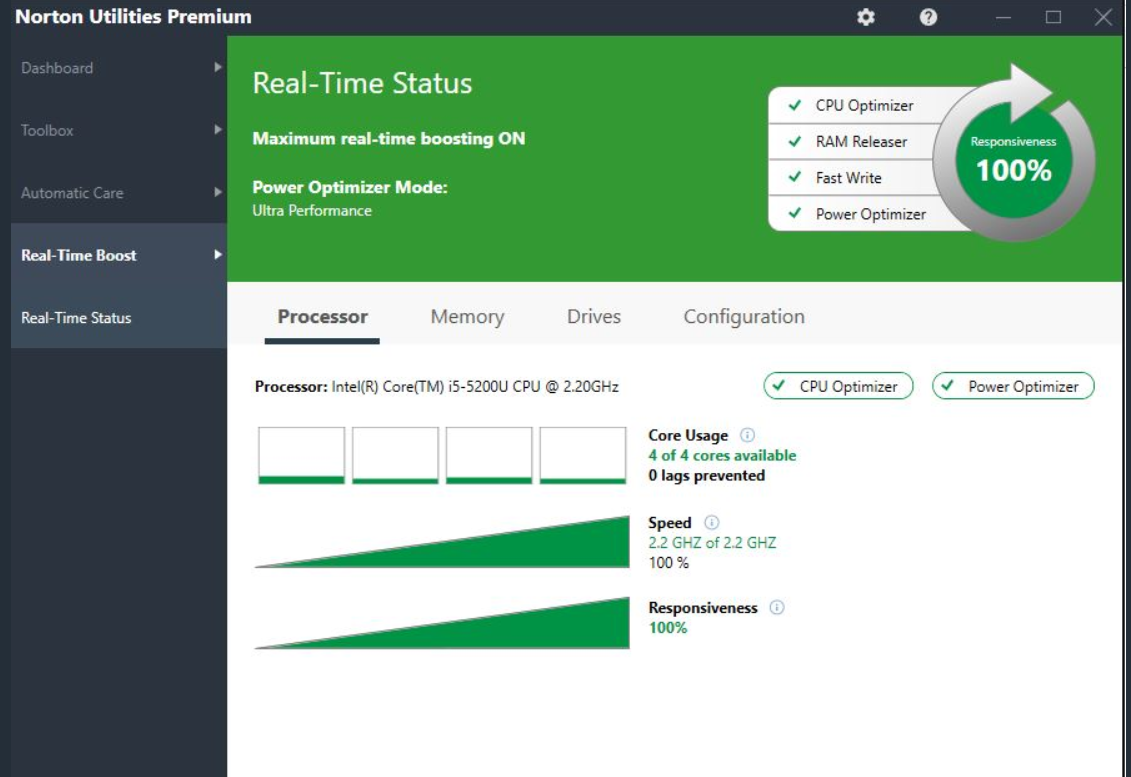The image size is (1131, 777).
Task: Click the Core Usage info icon
Action: click(x=747, y=435)
